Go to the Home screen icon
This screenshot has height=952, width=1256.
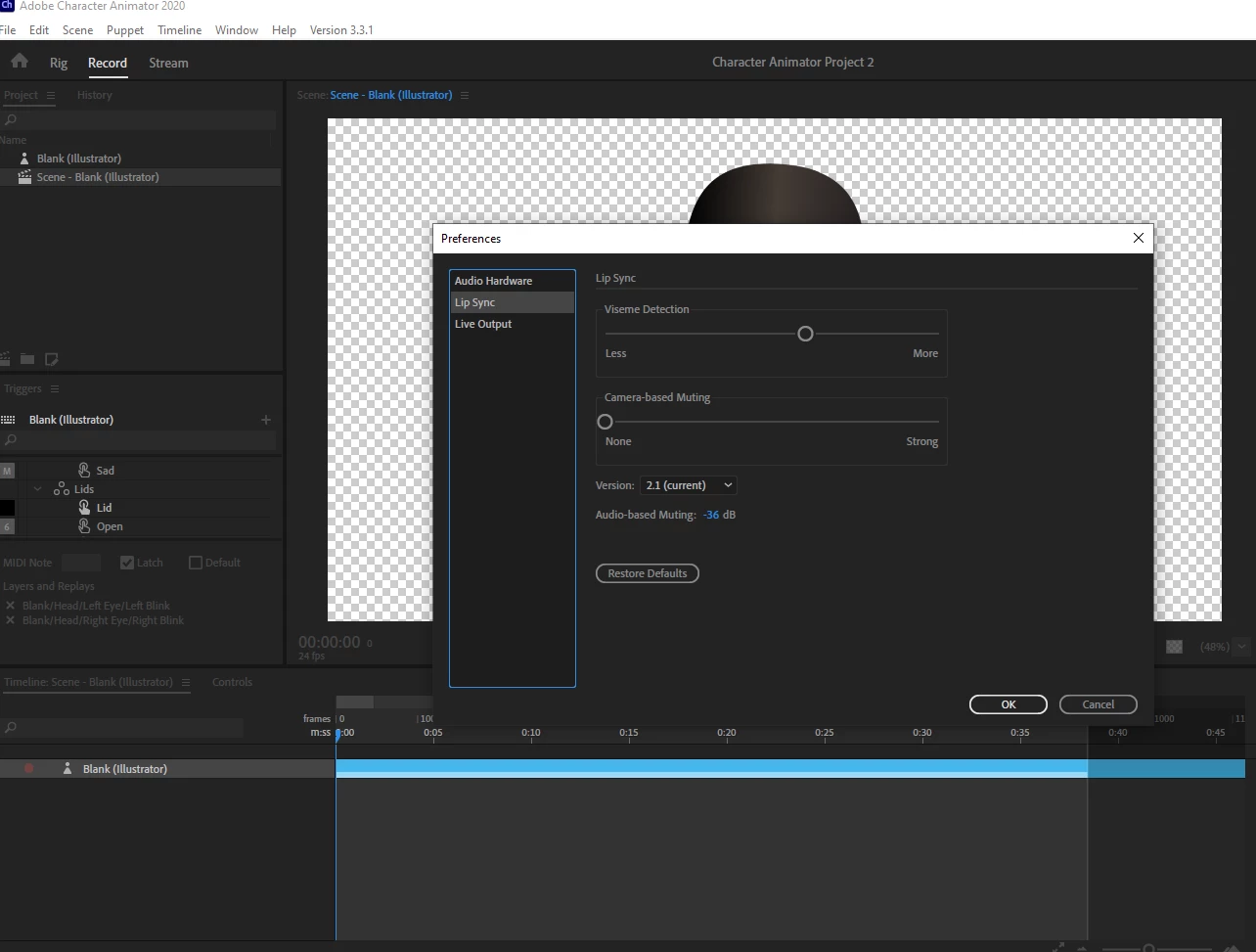point(19,62)
